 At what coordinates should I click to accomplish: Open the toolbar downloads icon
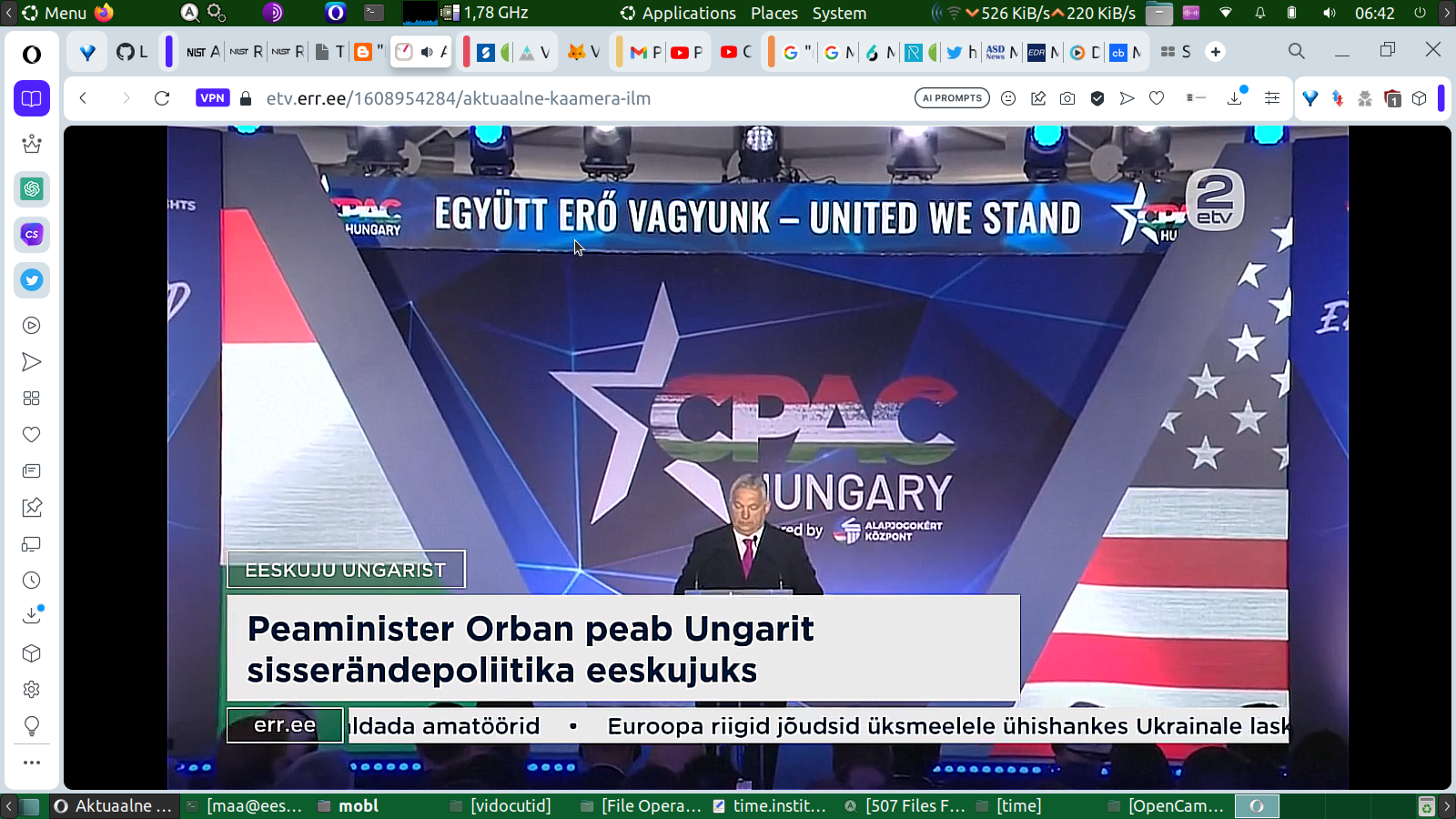tap(1235, 97)
